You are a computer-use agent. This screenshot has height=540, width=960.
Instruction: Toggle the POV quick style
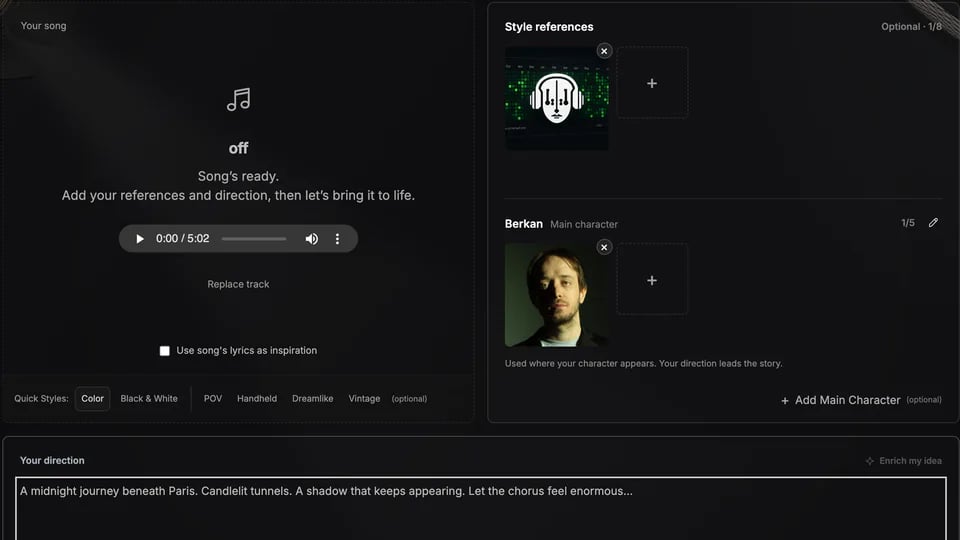click(x=212, y=399)
